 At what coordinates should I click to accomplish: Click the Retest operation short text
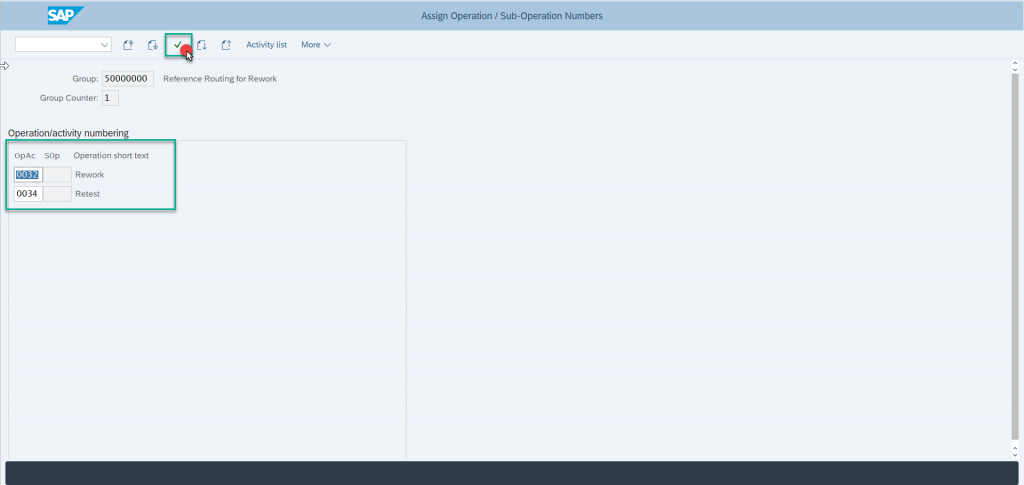click(88, 194)
